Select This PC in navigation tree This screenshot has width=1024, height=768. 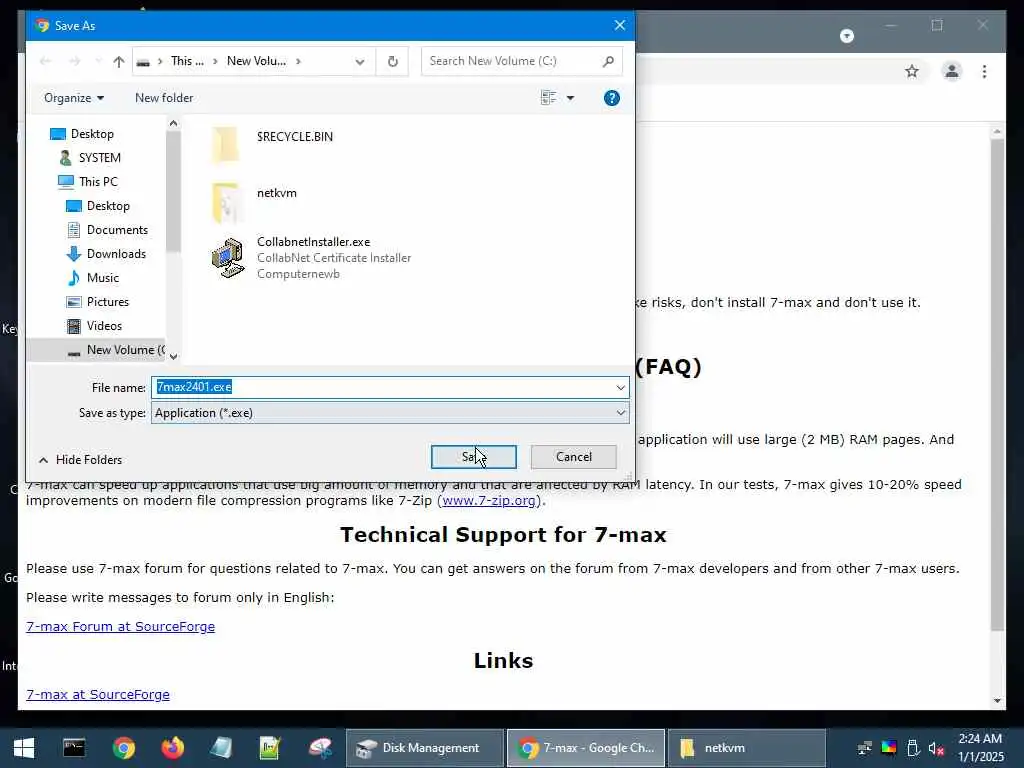(98, 182)
